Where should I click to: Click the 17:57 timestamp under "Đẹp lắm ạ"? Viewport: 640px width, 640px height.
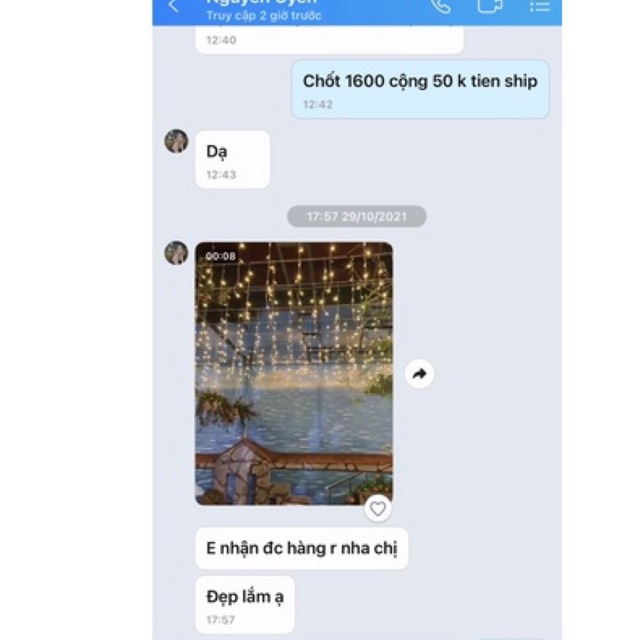[220, 620]
